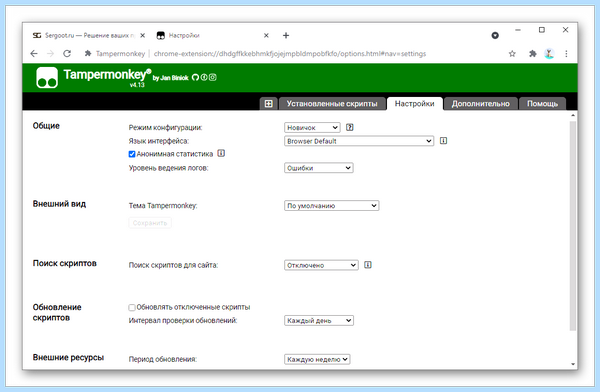Click the extension puzzle icon in address bar
The height and width of the screenshot is (392, 600).
88,54
